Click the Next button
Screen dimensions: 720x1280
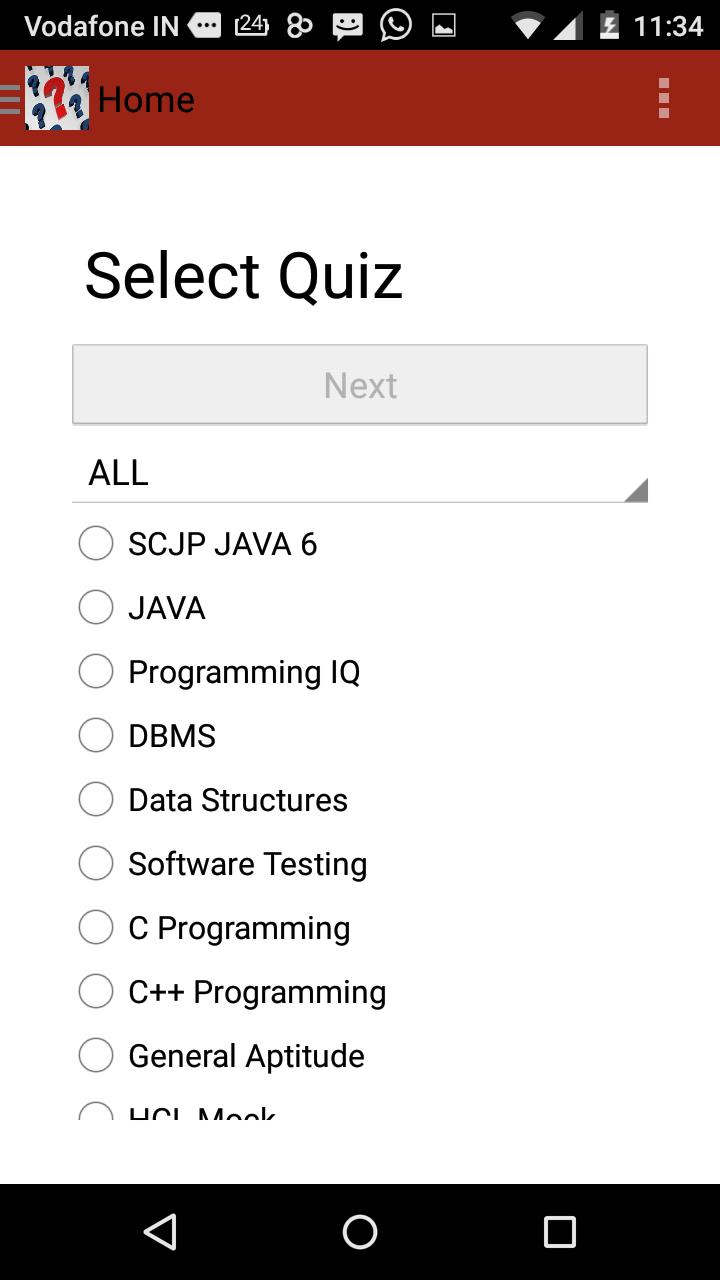(x=360, y=384)
